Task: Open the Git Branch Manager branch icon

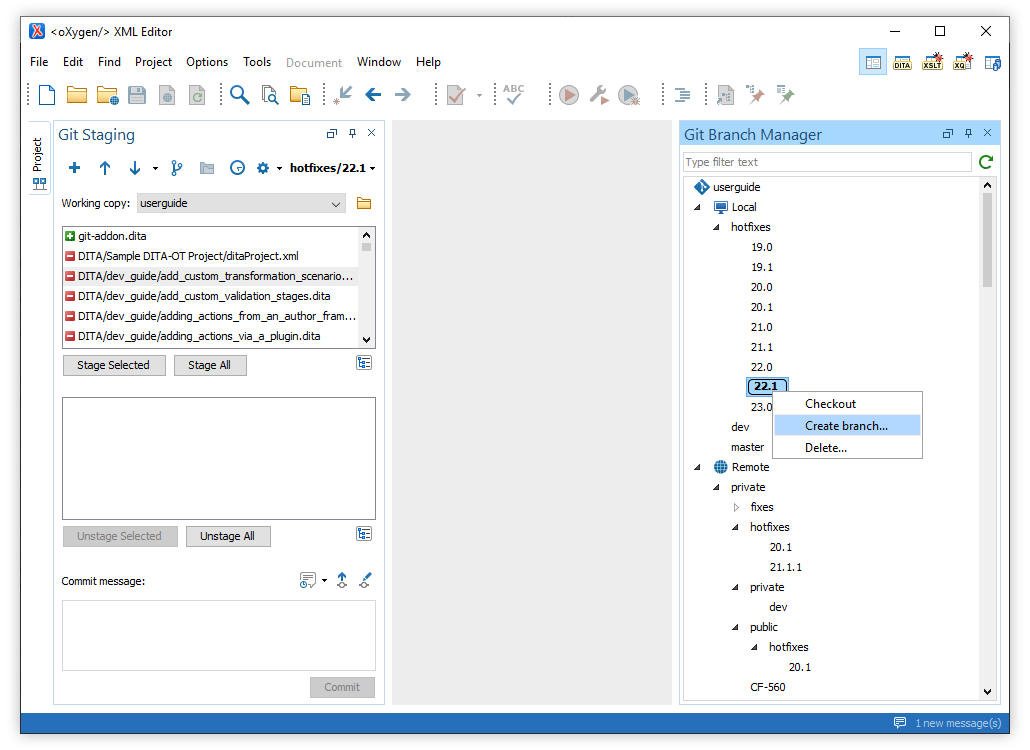Action: (x=177, y=168)
